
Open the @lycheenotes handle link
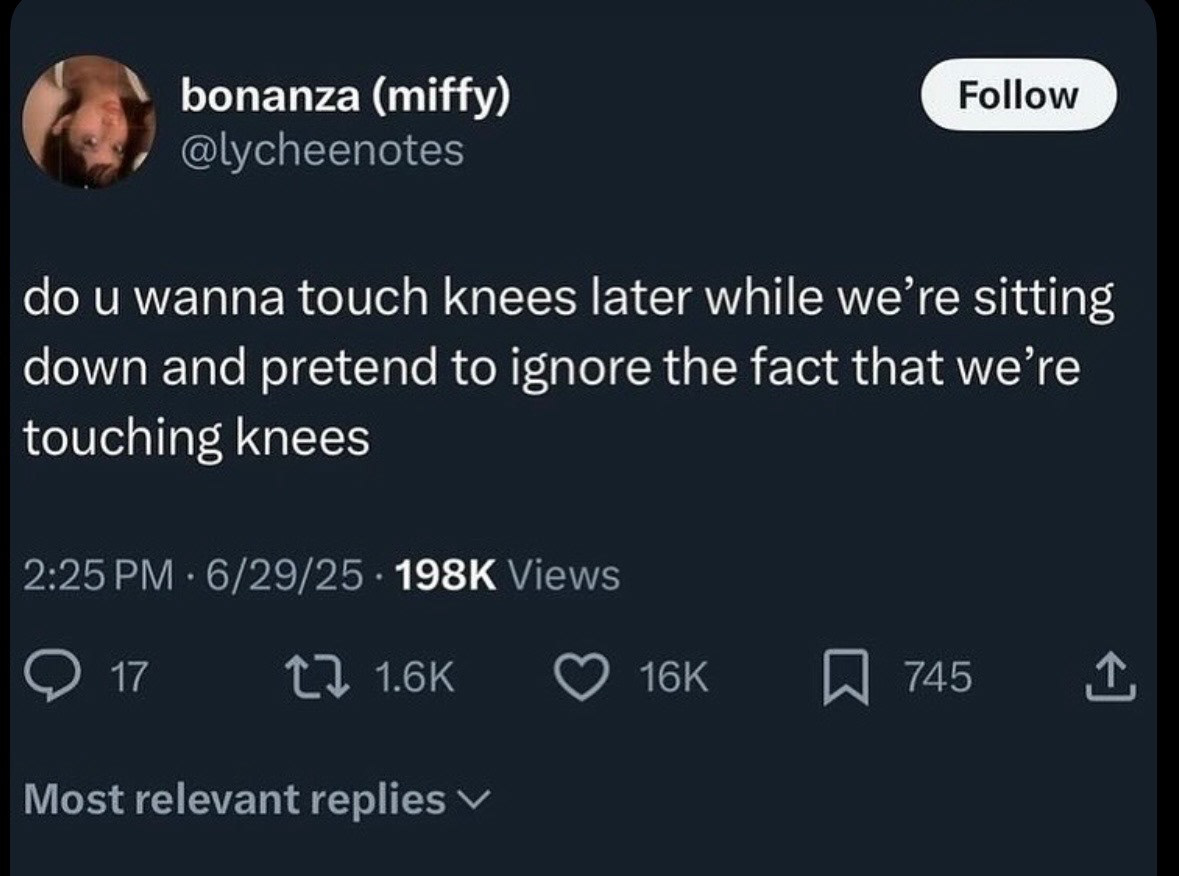[x=322, y=150]
